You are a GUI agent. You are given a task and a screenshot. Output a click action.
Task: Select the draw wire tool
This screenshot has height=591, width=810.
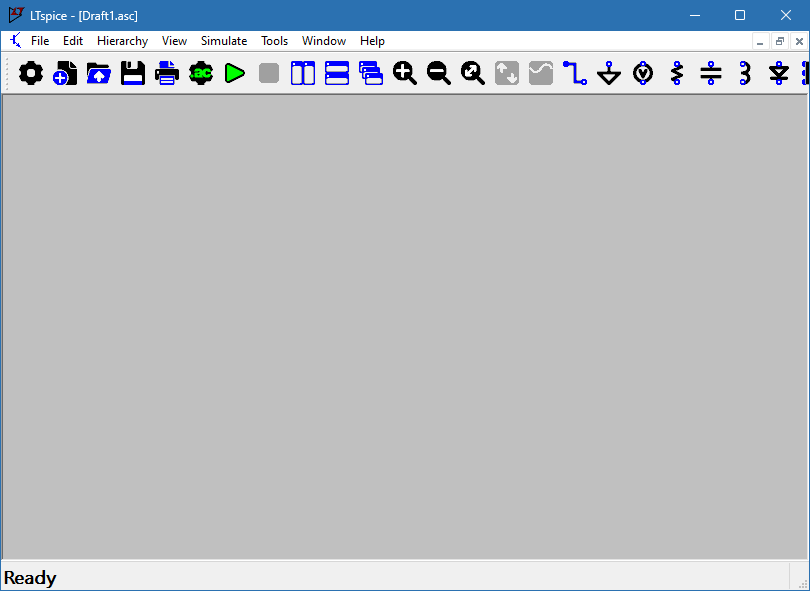coord(575,73)
